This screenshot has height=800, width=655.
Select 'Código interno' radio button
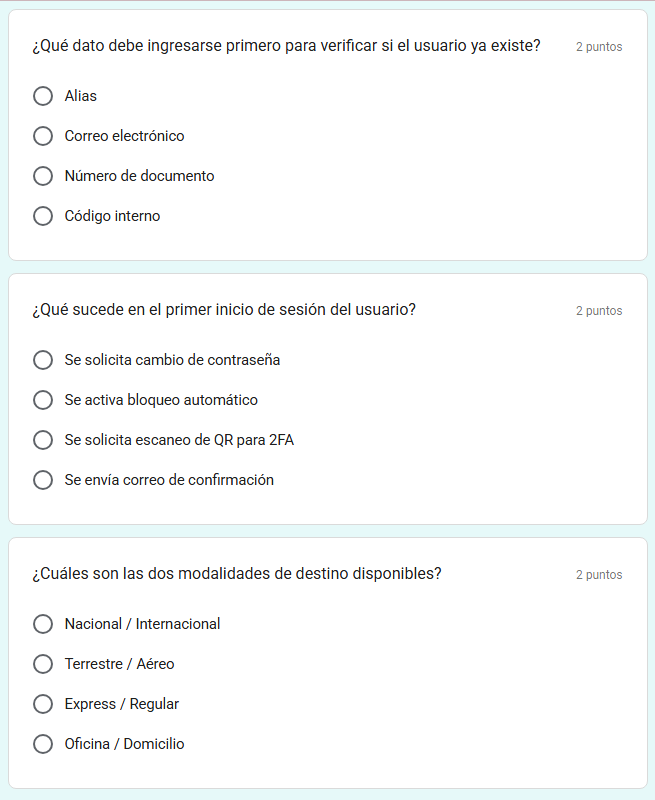click(x=43, y=216)
